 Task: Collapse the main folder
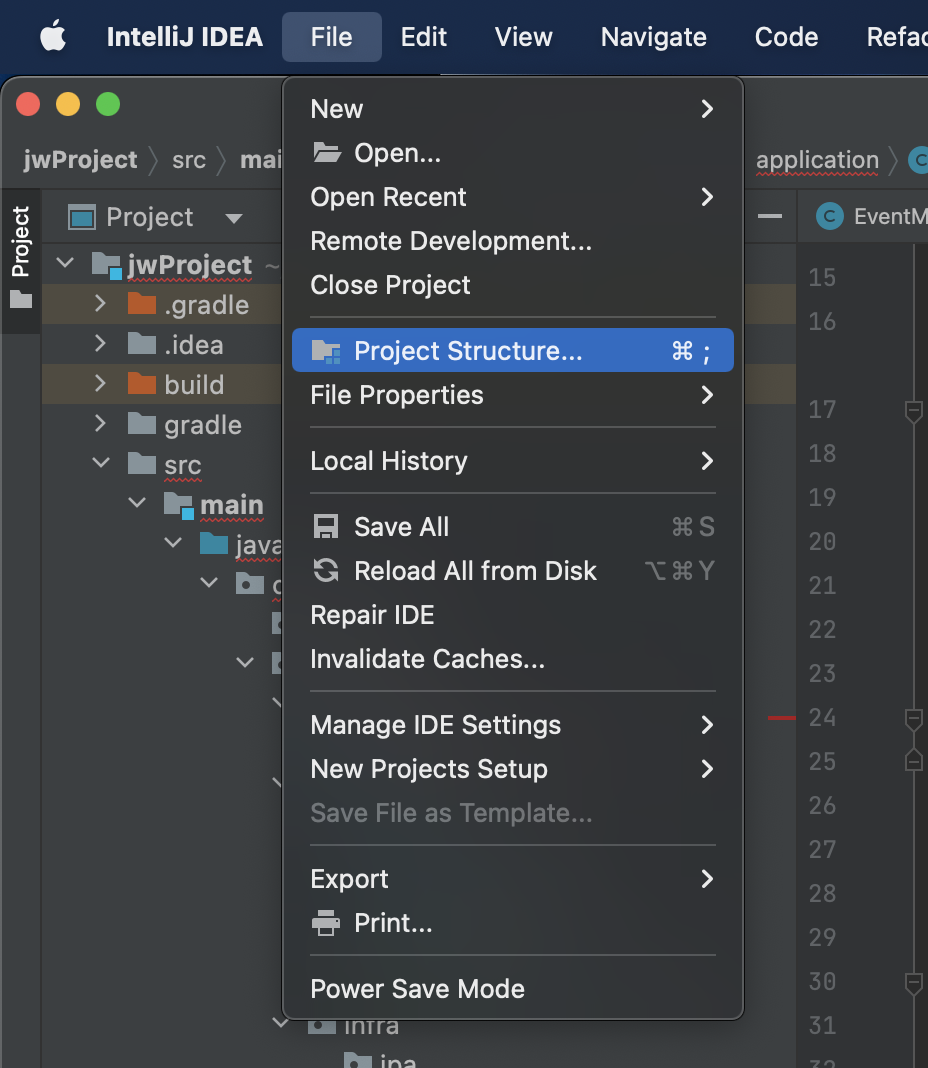pyautogui.click(x=137, y=503)
